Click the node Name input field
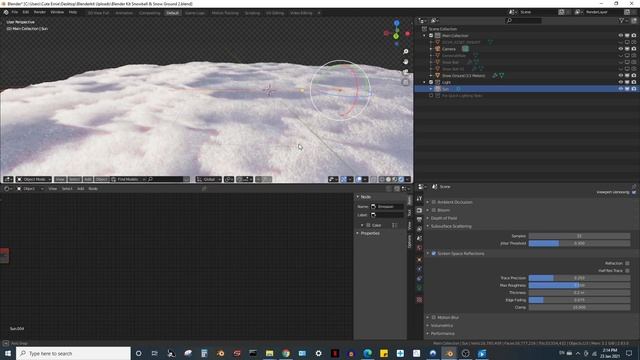 click(387, 207)
